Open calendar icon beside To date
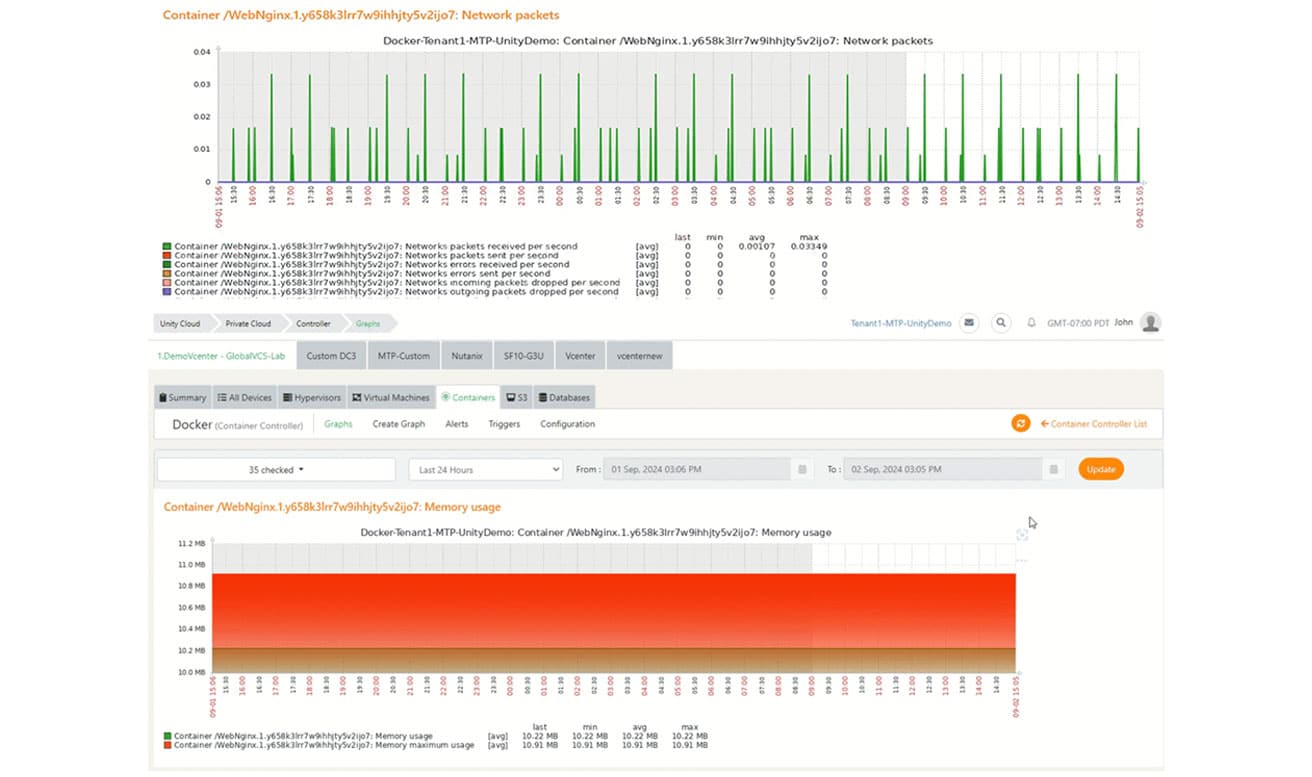Image resolution: width=1312 pixels, height=777 pixels. pyautogui.click(x=1053, y=469)
